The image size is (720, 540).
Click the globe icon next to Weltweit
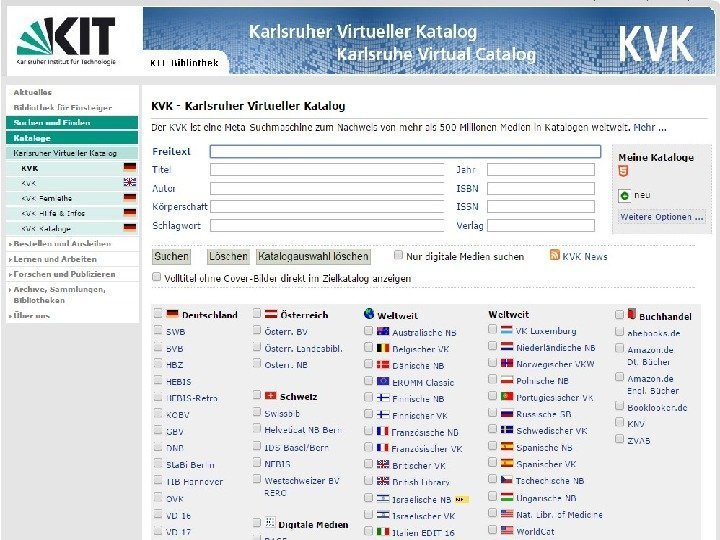pos(369,314)
